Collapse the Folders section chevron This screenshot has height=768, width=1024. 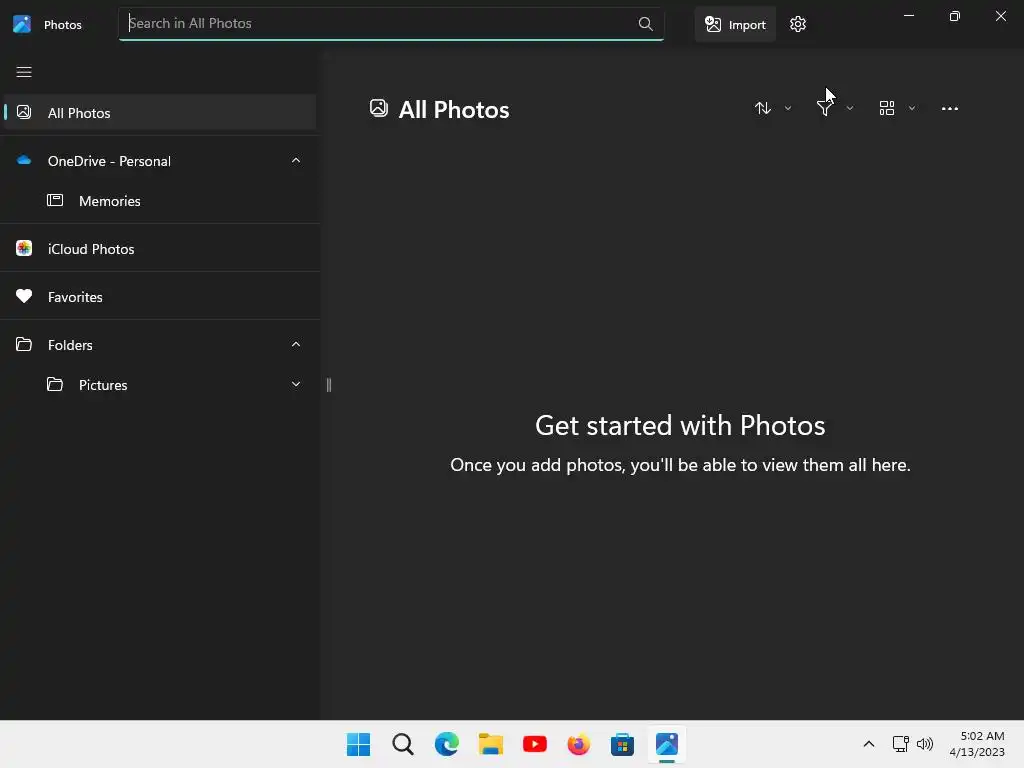(296, 345)
